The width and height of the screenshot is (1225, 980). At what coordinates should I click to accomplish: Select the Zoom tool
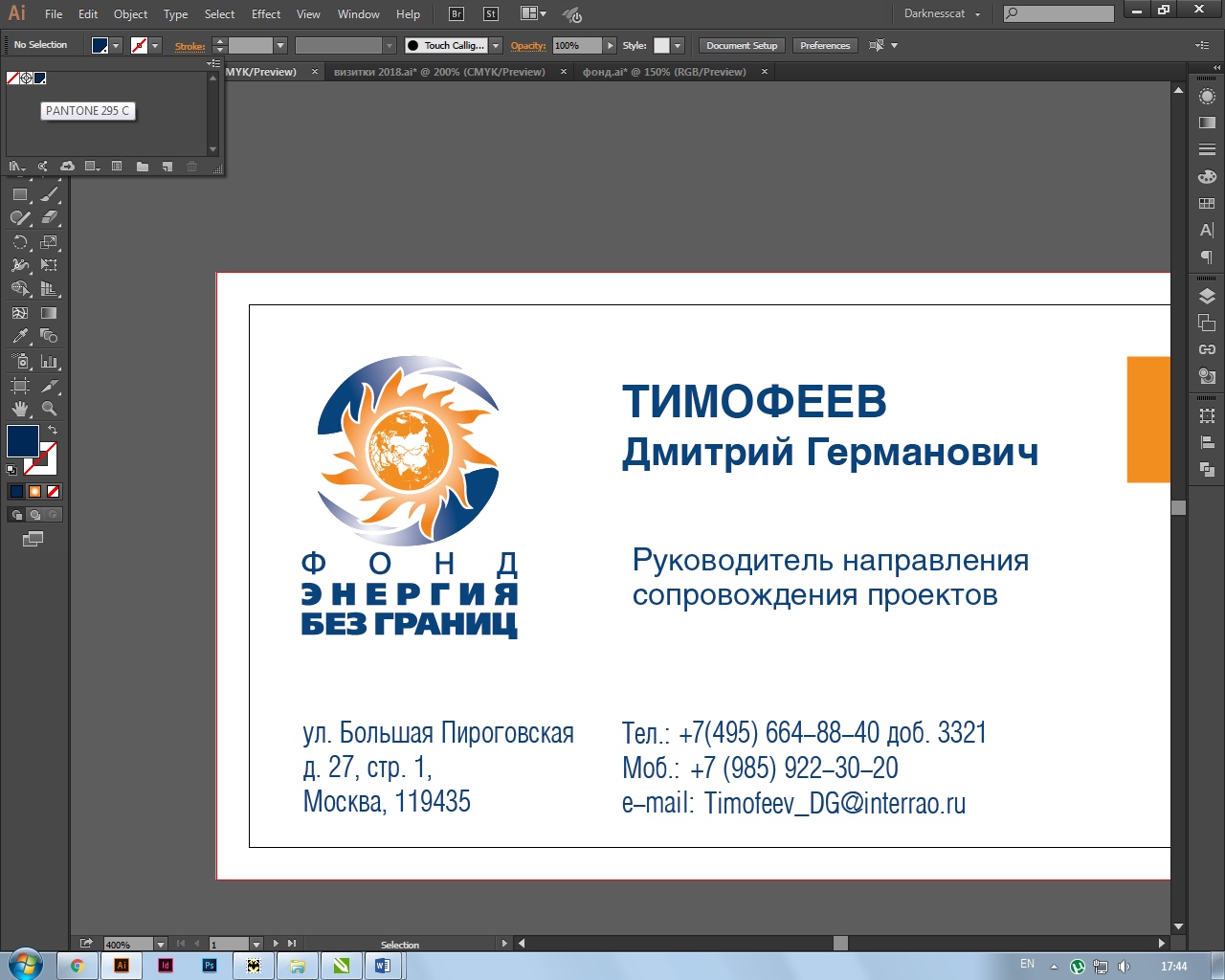pyautogui.click(x=50, y=409)
